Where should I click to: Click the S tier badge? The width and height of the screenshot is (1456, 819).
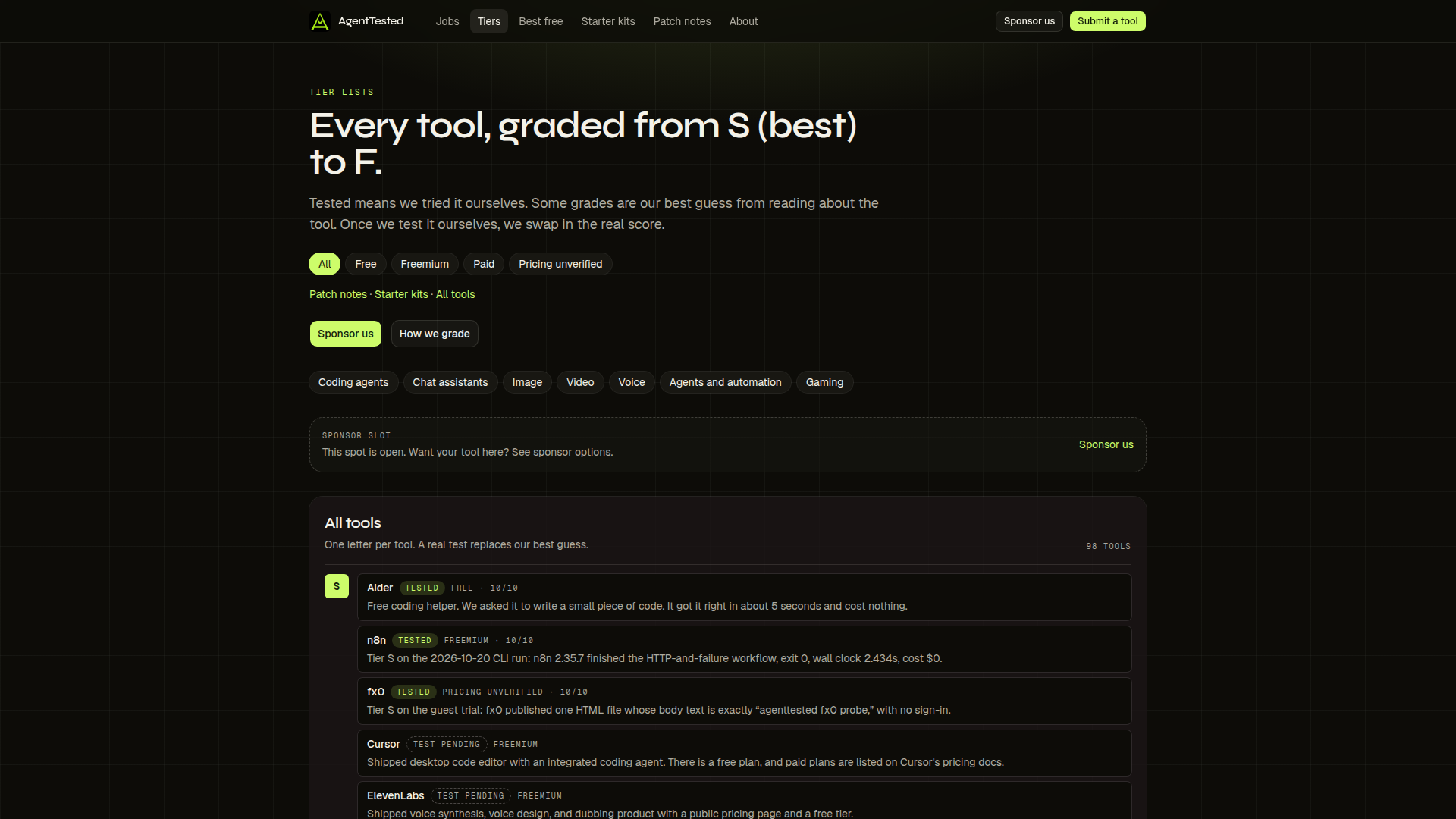pyautogui.click(x=337, y=586)
